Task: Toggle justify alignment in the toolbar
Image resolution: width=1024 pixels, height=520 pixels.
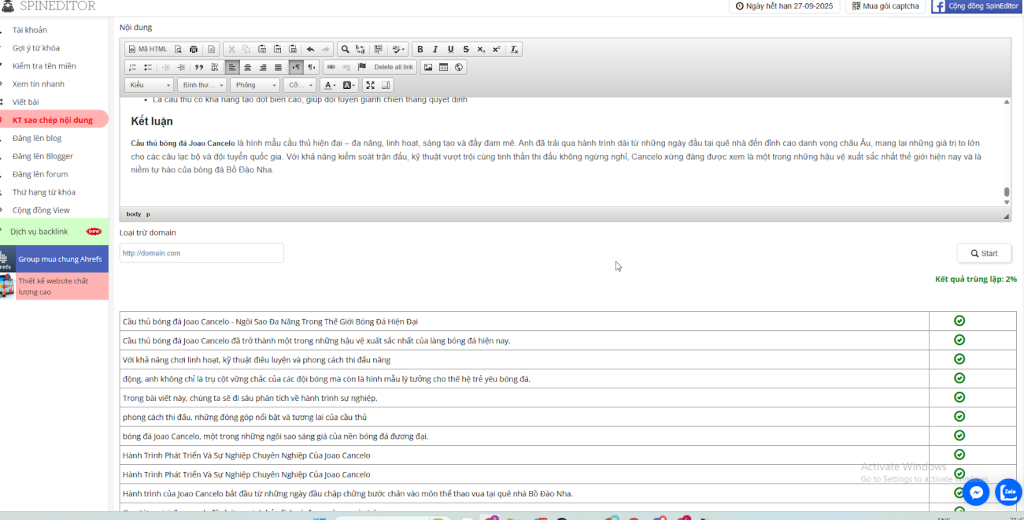Action: pyautogui.click(x=278, y=67)
